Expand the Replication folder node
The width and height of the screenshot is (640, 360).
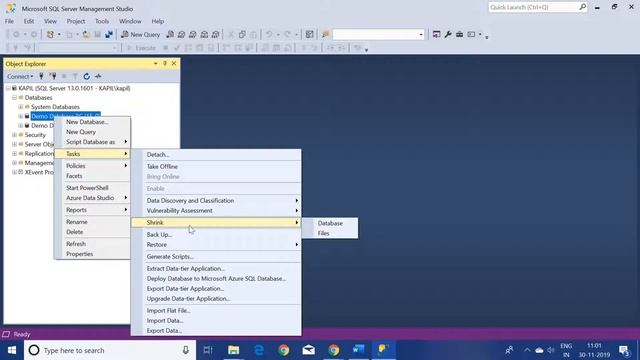(x=14, y=153)
